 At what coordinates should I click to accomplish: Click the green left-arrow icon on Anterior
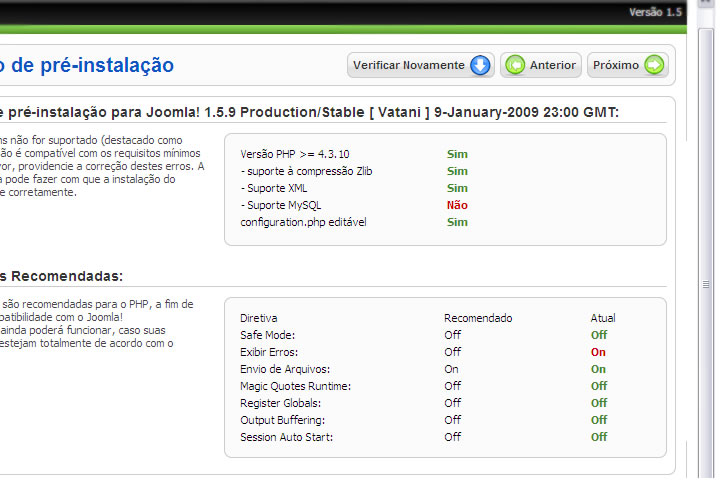coord(515,65)
